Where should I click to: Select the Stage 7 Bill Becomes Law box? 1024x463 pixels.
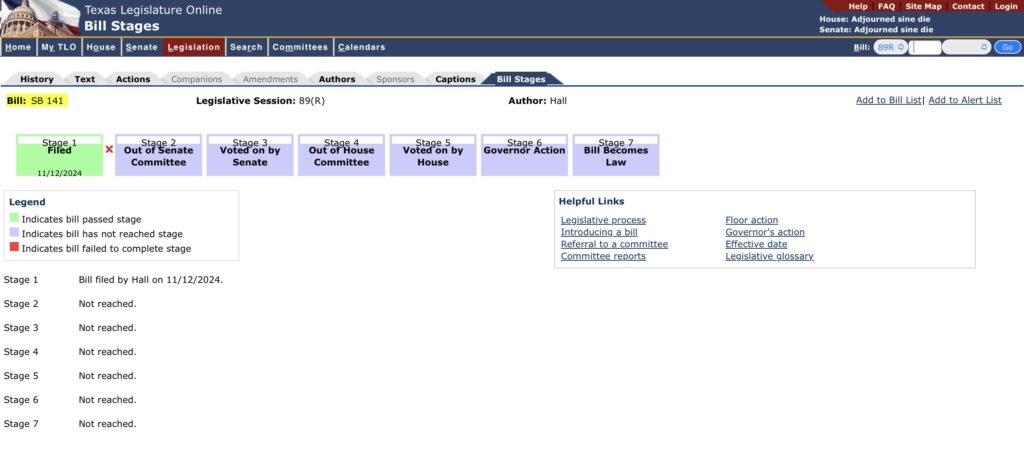[x=615, y=155]
